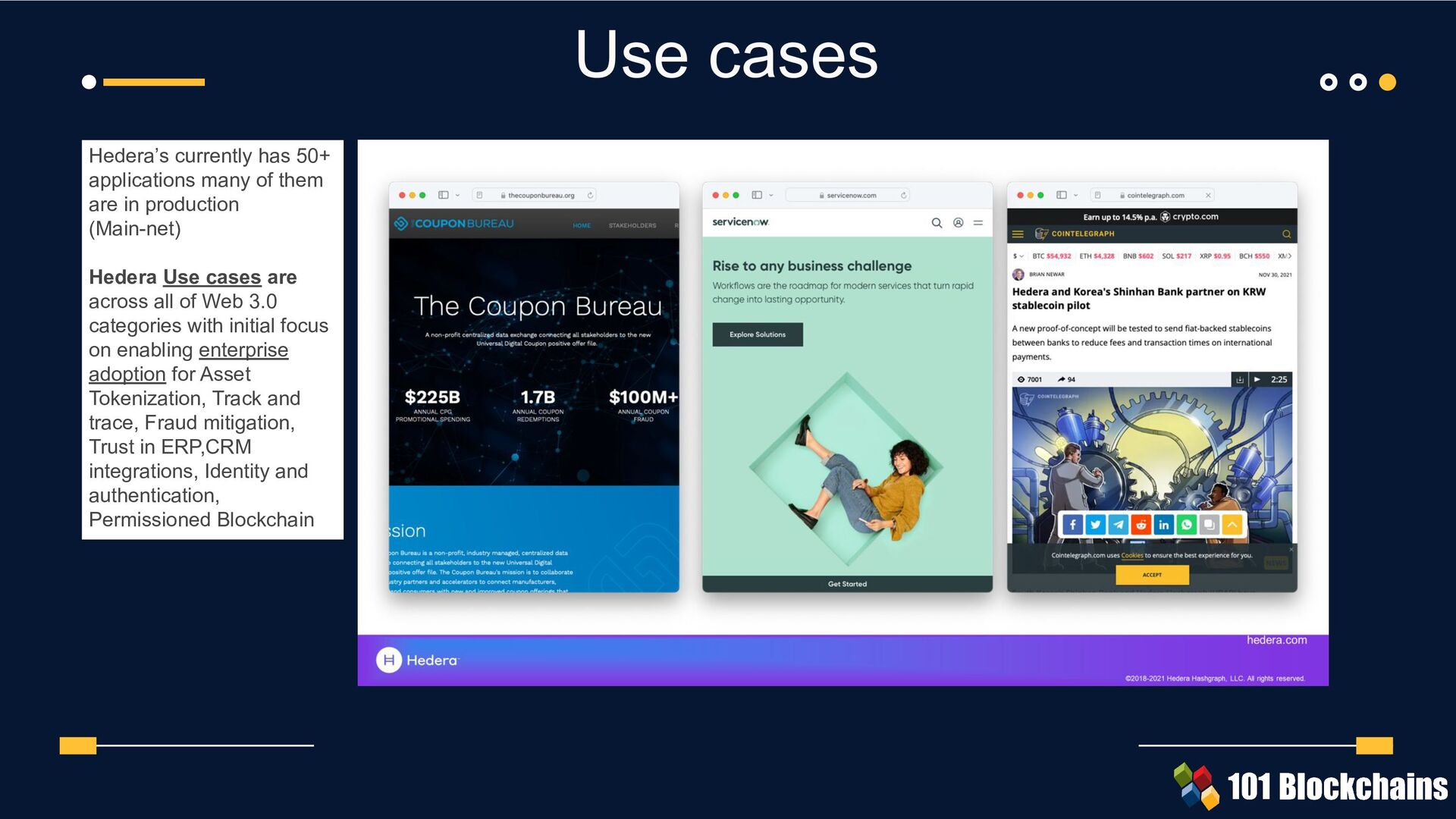The image size is (1456, 819).
Task: Open the currency dollar dropdown
Action: pos(1018,256)
